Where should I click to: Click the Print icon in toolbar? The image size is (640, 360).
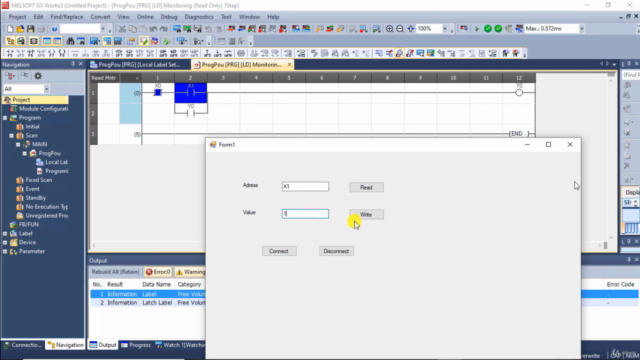pos(41,29)
